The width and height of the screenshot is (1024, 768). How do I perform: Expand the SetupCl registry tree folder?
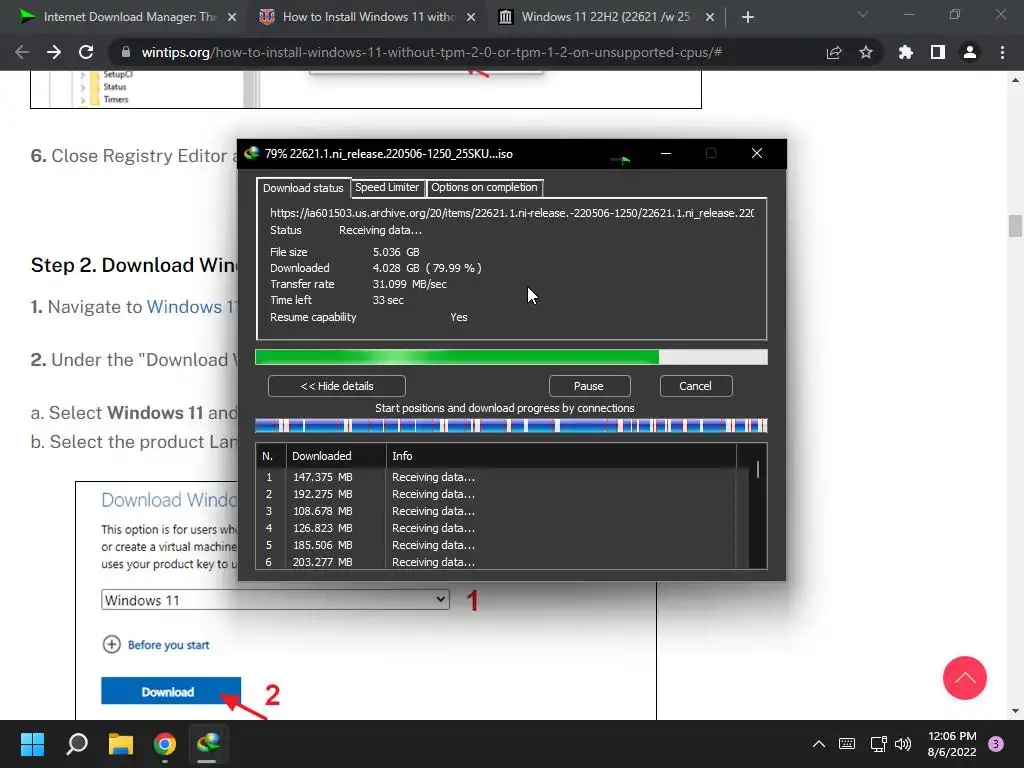83,75
